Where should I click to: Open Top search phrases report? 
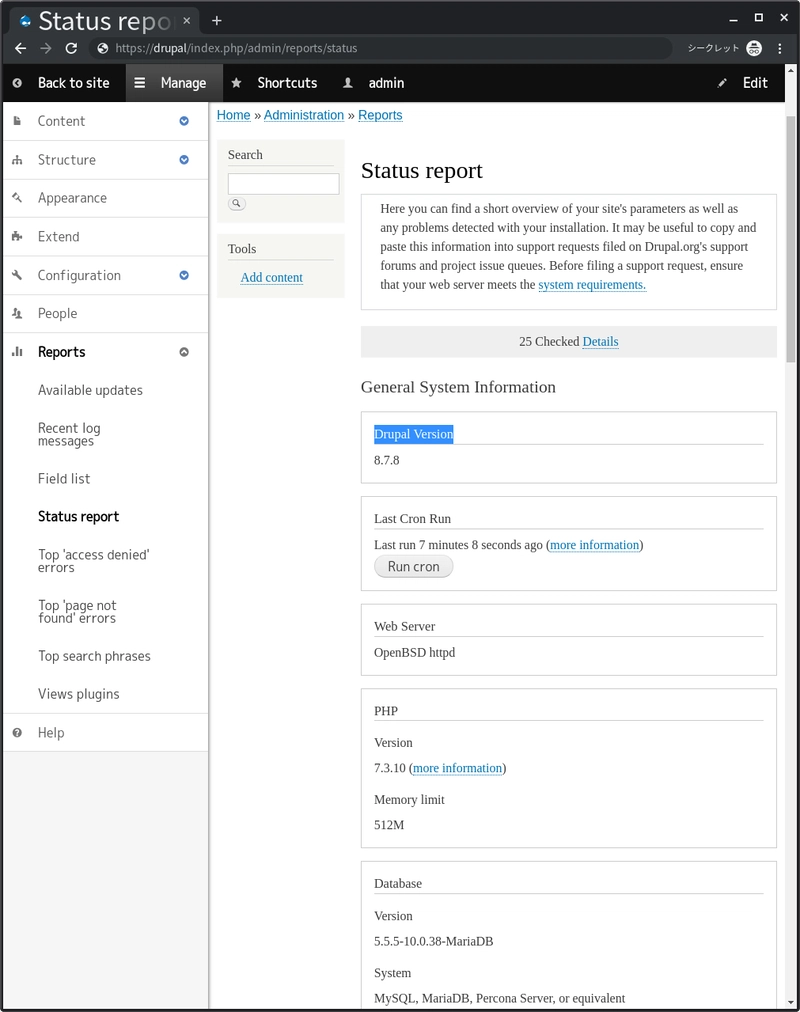click(94, 656)
